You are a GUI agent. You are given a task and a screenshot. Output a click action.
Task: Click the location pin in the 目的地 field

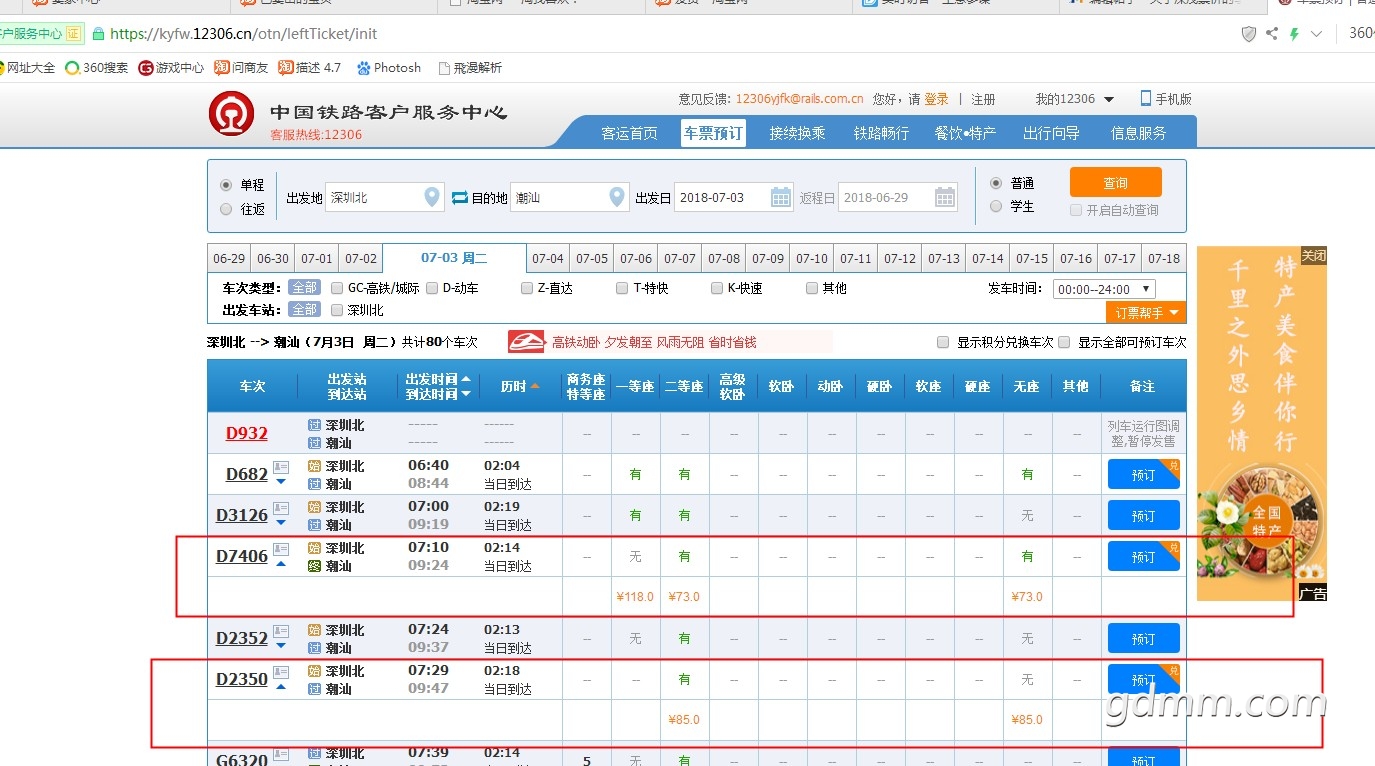(x=618, y=197)
